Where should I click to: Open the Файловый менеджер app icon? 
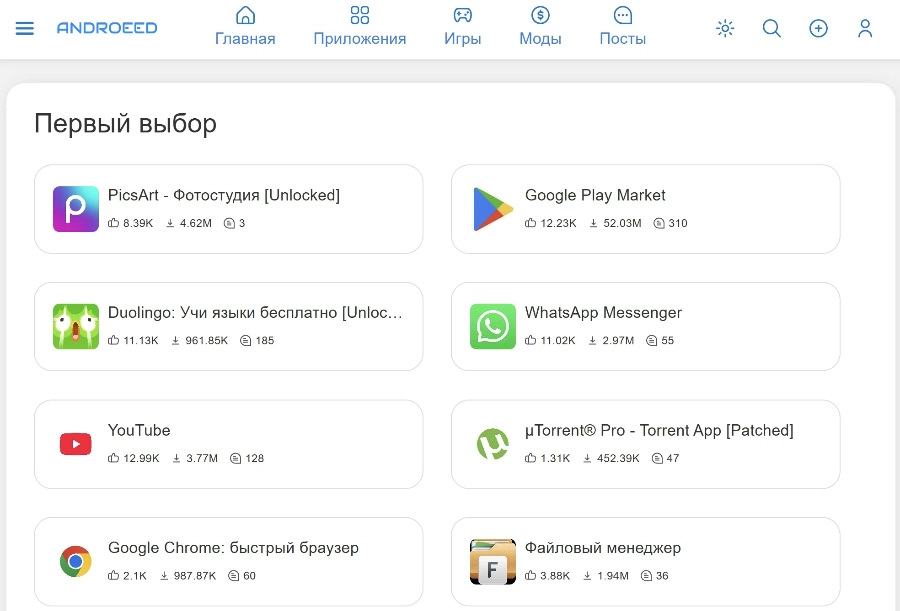(492, 561)
